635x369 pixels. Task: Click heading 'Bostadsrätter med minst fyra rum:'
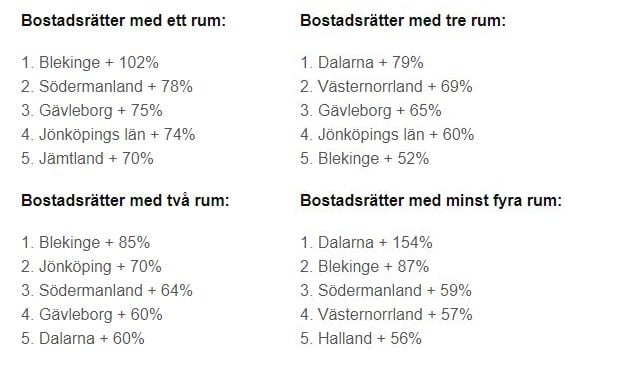point(431,200)
